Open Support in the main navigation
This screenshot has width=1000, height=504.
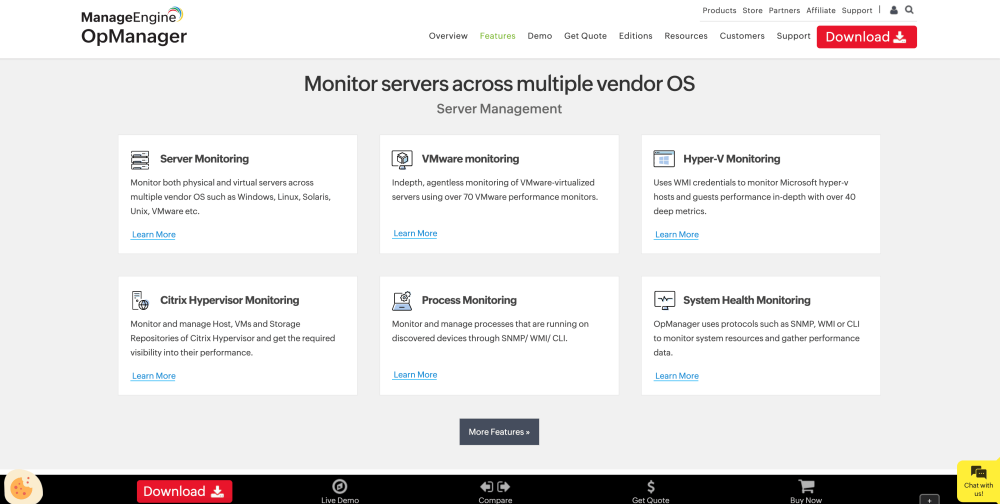[793, 36]
